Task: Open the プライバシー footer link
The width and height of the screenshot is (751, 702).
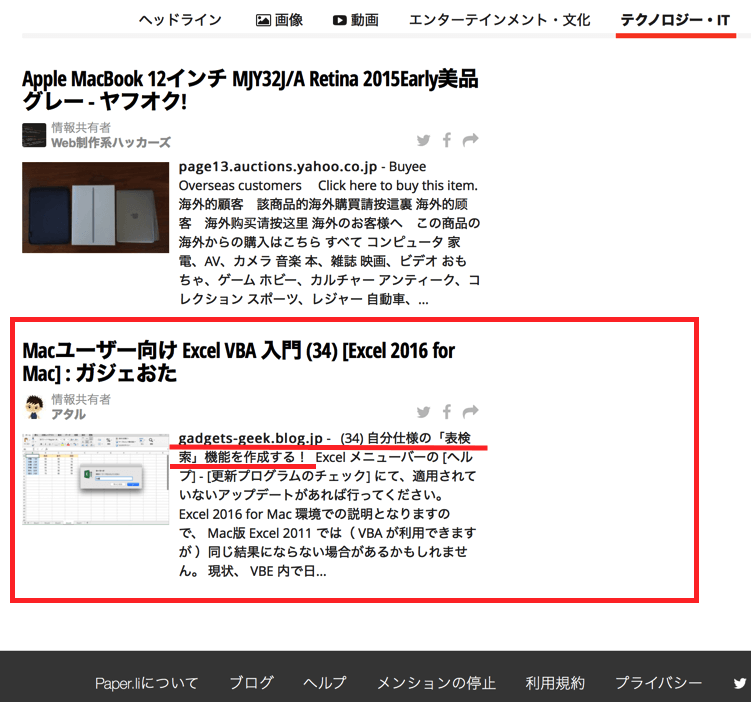Action: tap(658, 683)
